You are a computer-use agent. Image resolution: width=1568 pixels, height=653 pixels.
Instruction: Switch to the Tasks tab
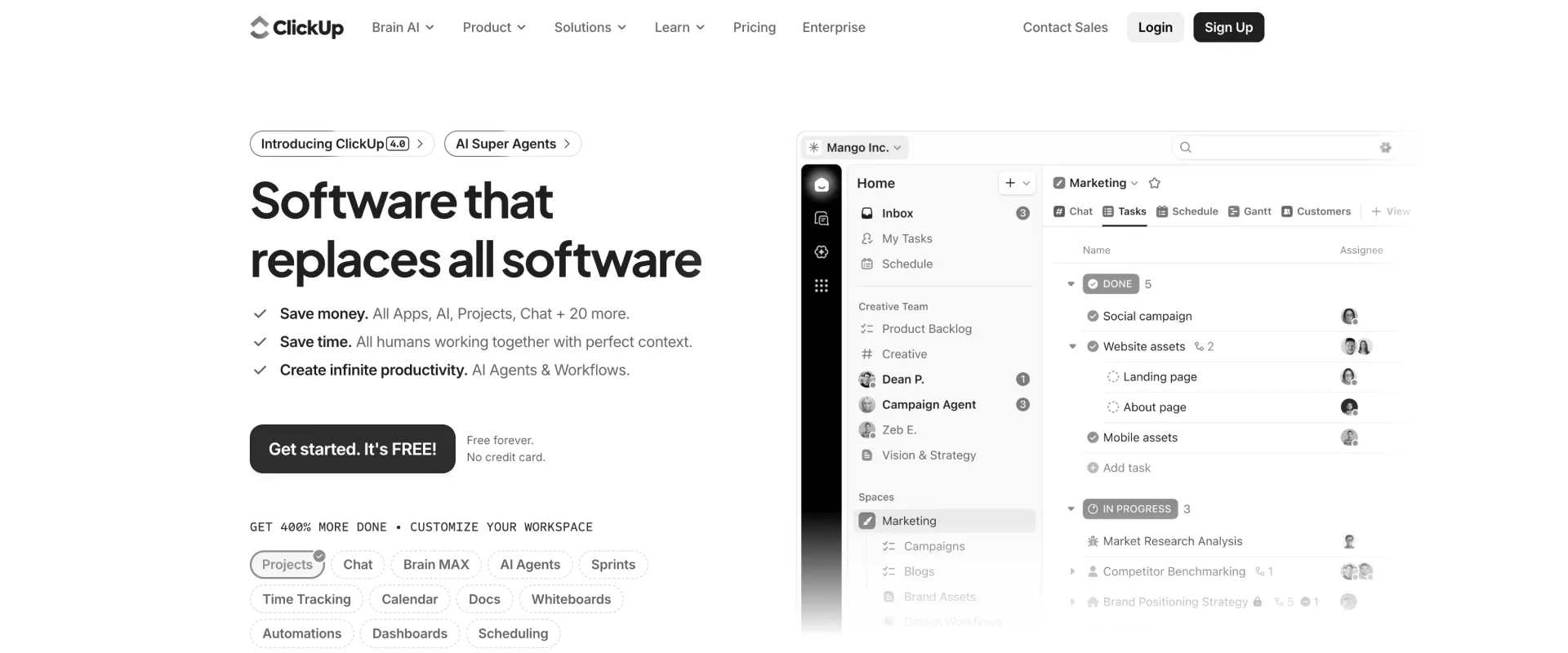[1124, 211]
